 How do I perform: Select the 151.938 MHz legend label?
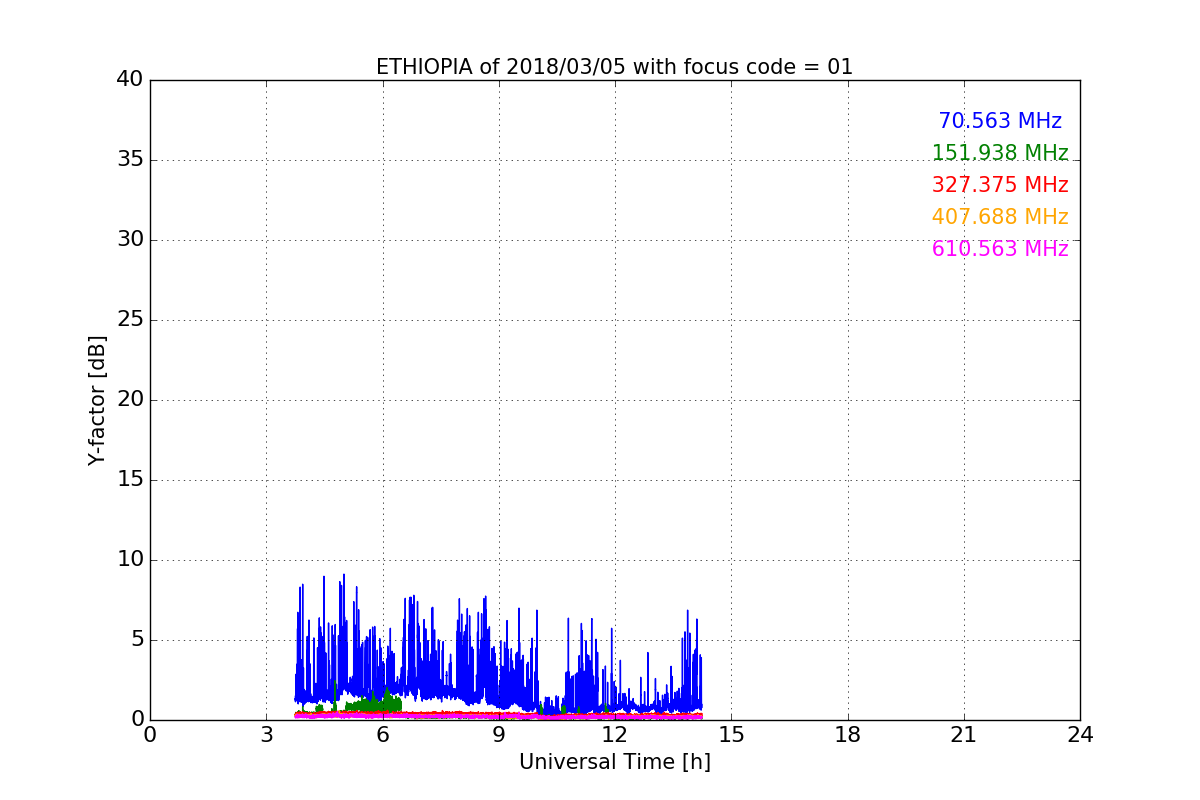click(x=1000, y=153)
